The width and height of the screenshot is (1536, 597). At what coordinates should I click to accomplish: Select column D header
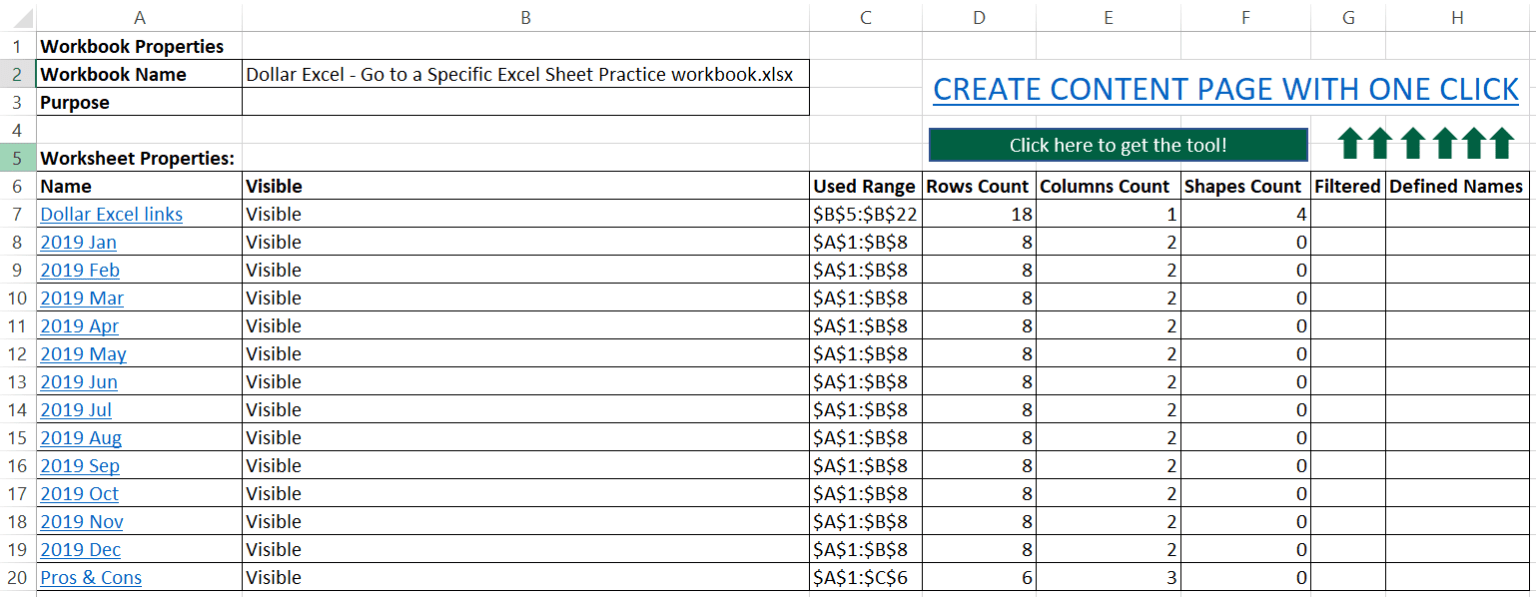coord(979,17)
